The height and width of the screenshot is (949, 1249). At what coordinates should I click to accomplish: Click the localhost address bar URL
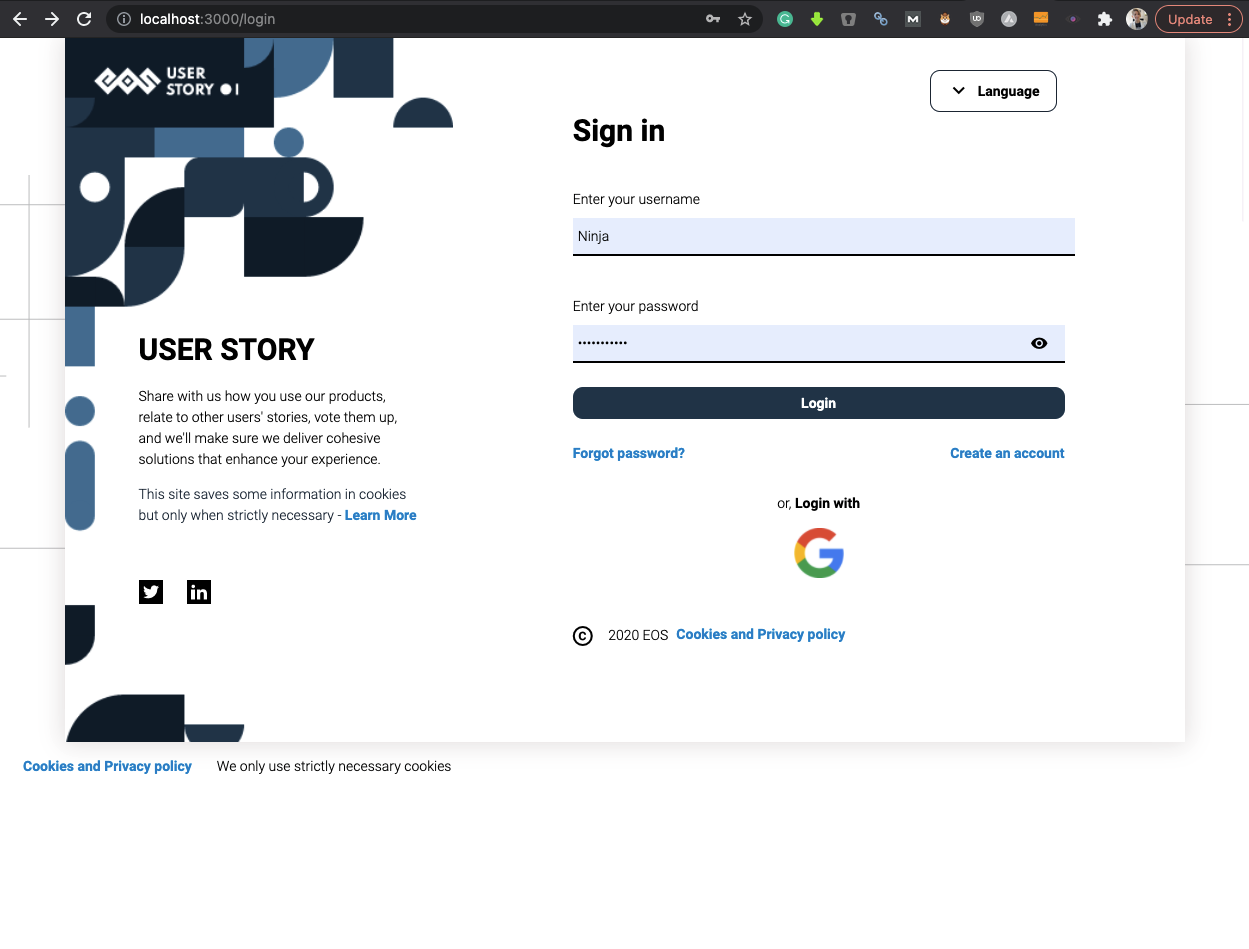[x=207, y=19]
